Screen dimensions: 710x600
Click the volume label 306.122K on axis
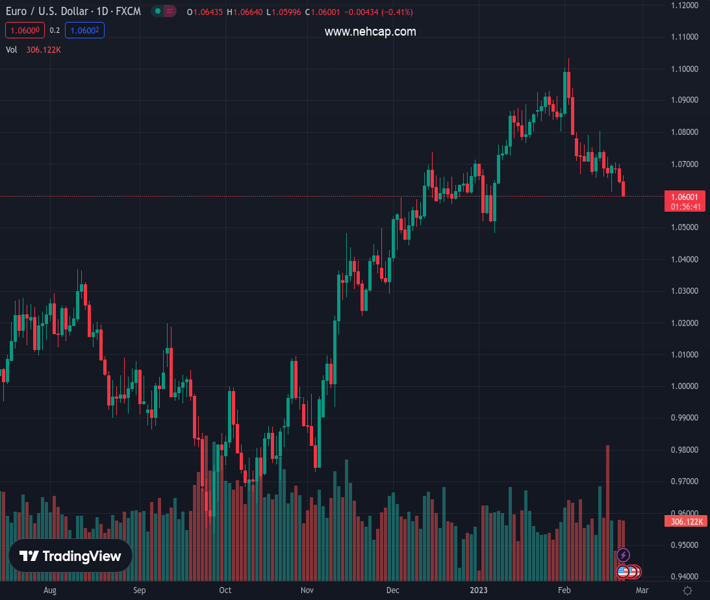coord(685,521)
